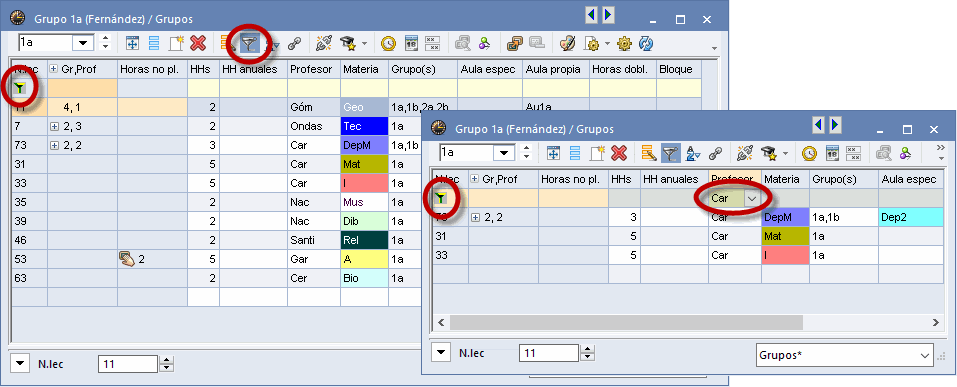This screenshot has width=957, height=387.
Task: Click the chain link icon in left window toolbar
Action: [x=295, y=43]
